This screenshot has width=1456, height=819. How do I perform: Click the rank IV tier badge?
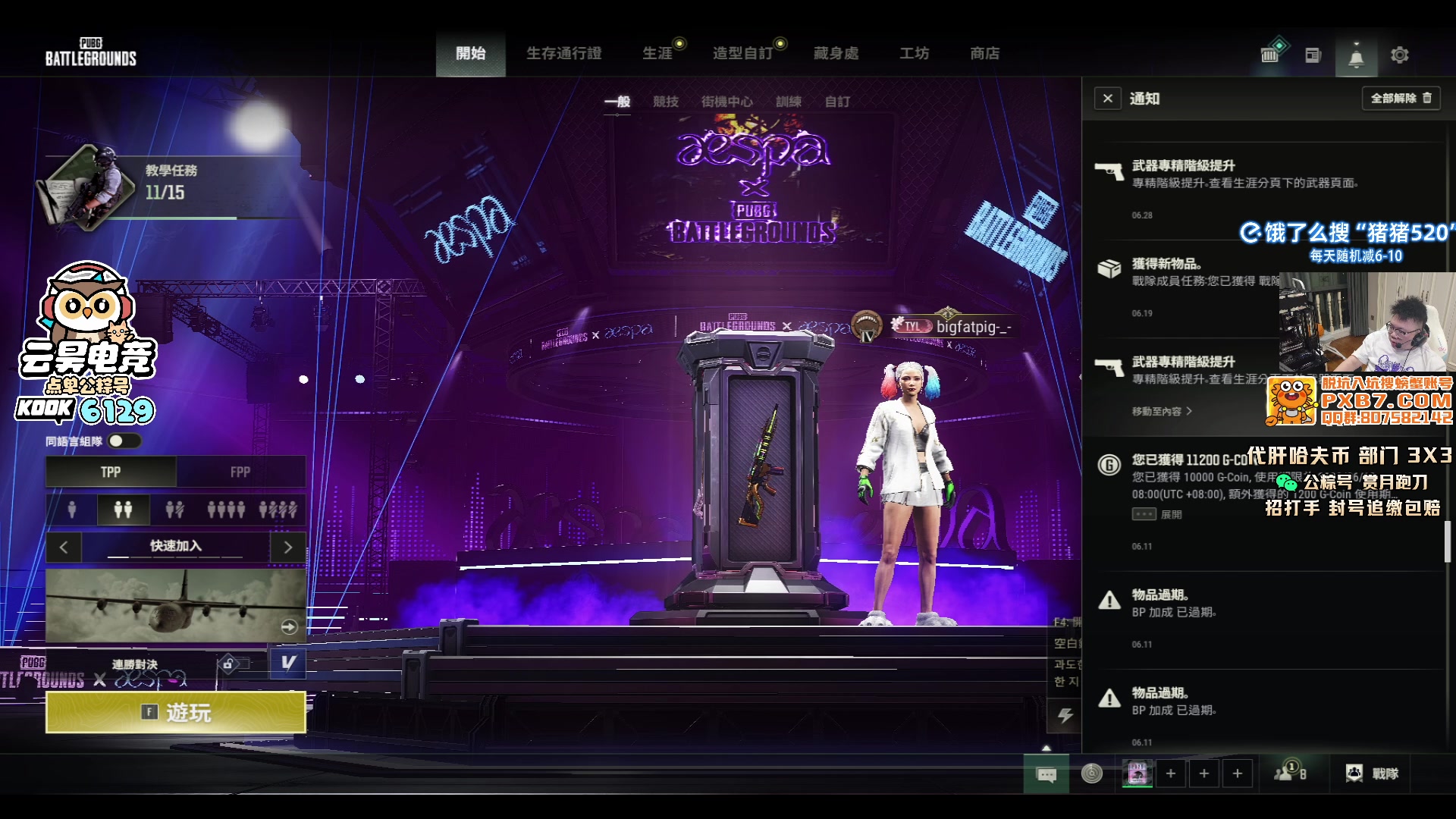pos(867,327)
